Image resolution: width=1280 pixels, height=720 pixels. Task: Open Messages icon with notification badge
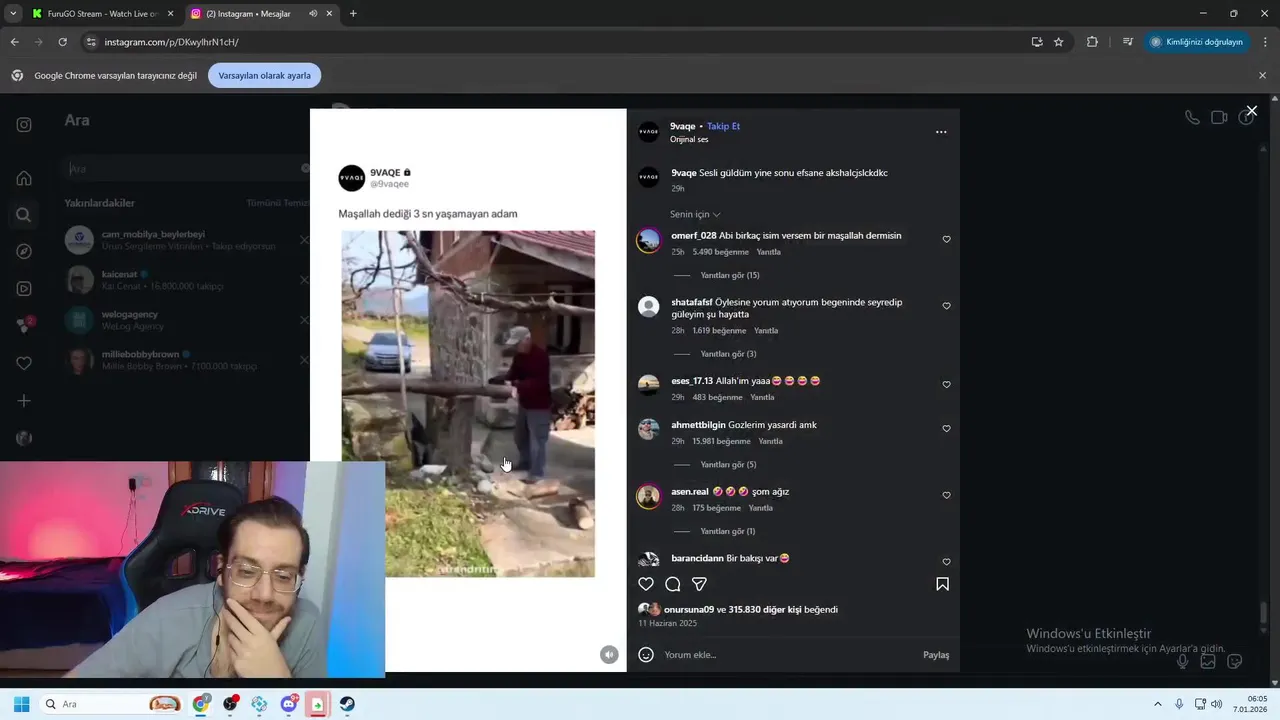click(x=24, y=325)
